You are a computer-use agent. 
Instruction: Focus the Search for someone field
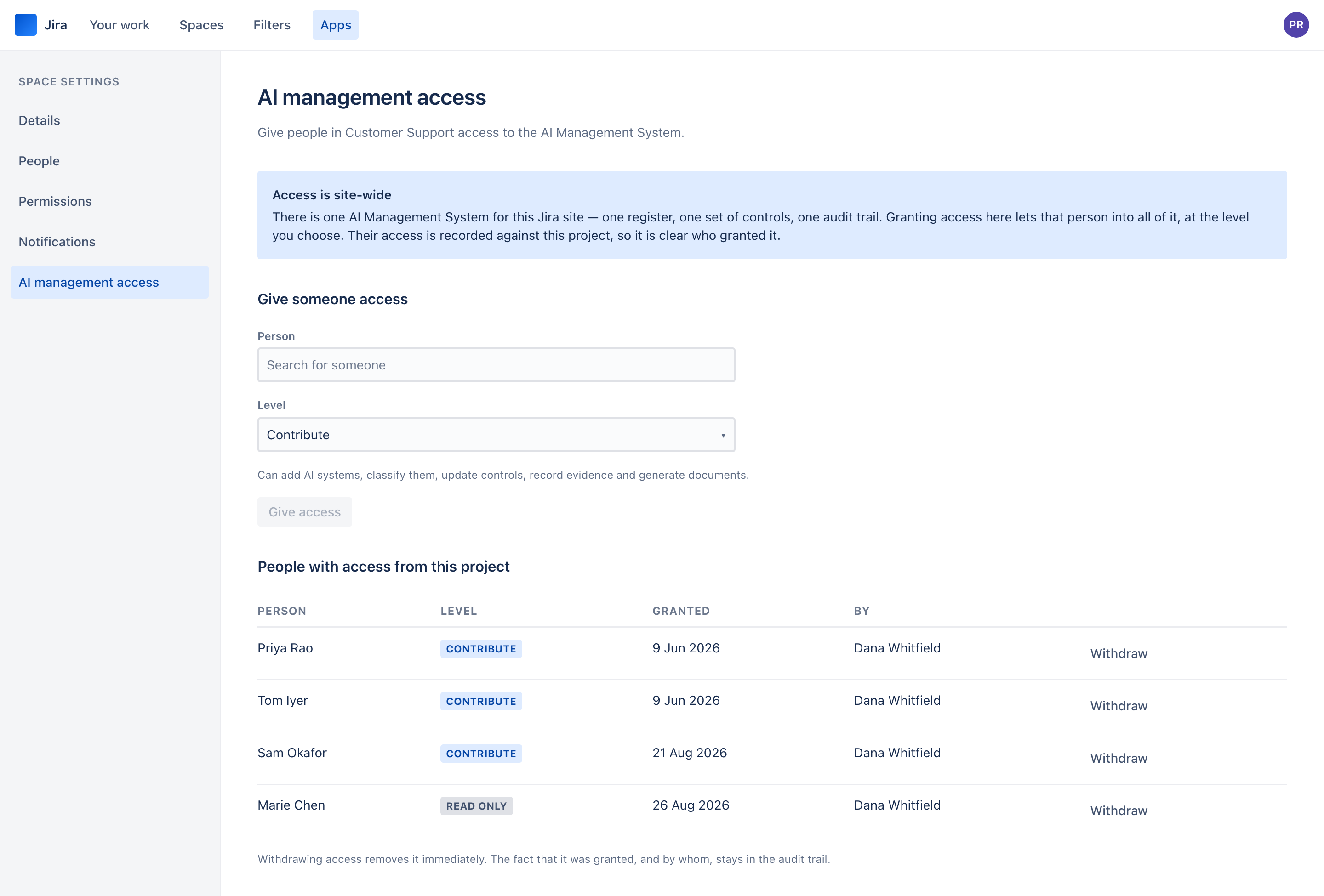point(496,365)
